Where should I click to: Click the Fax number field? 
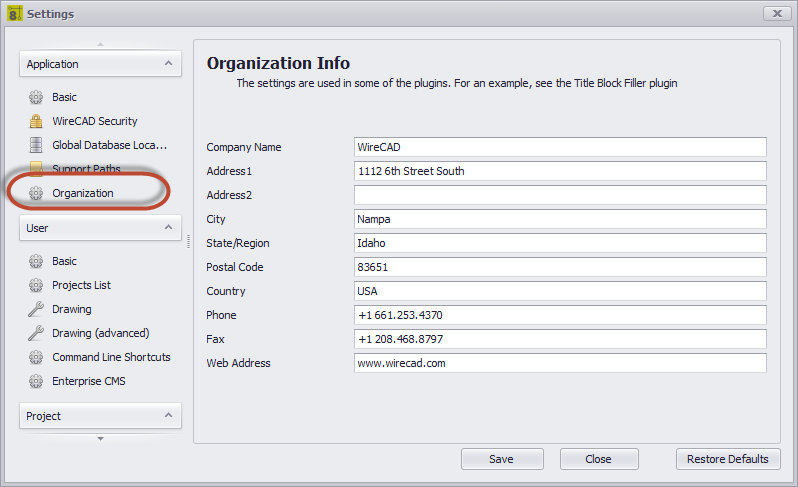[x=560, y=339]
